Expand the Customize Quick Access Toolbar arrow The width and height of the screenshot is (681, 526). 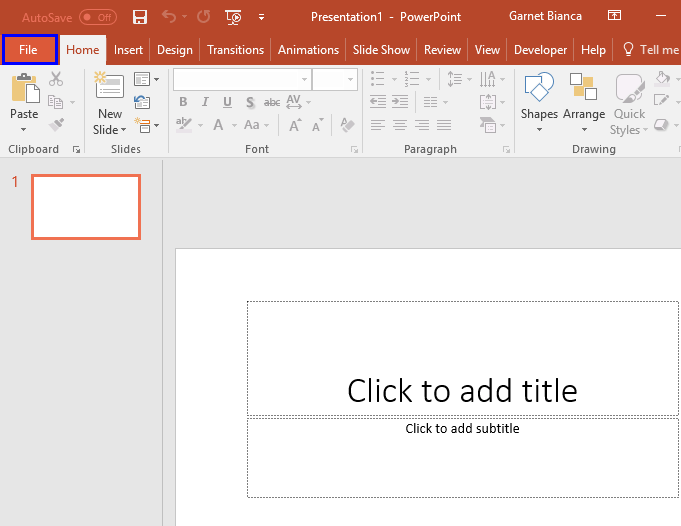coord(262,17)
